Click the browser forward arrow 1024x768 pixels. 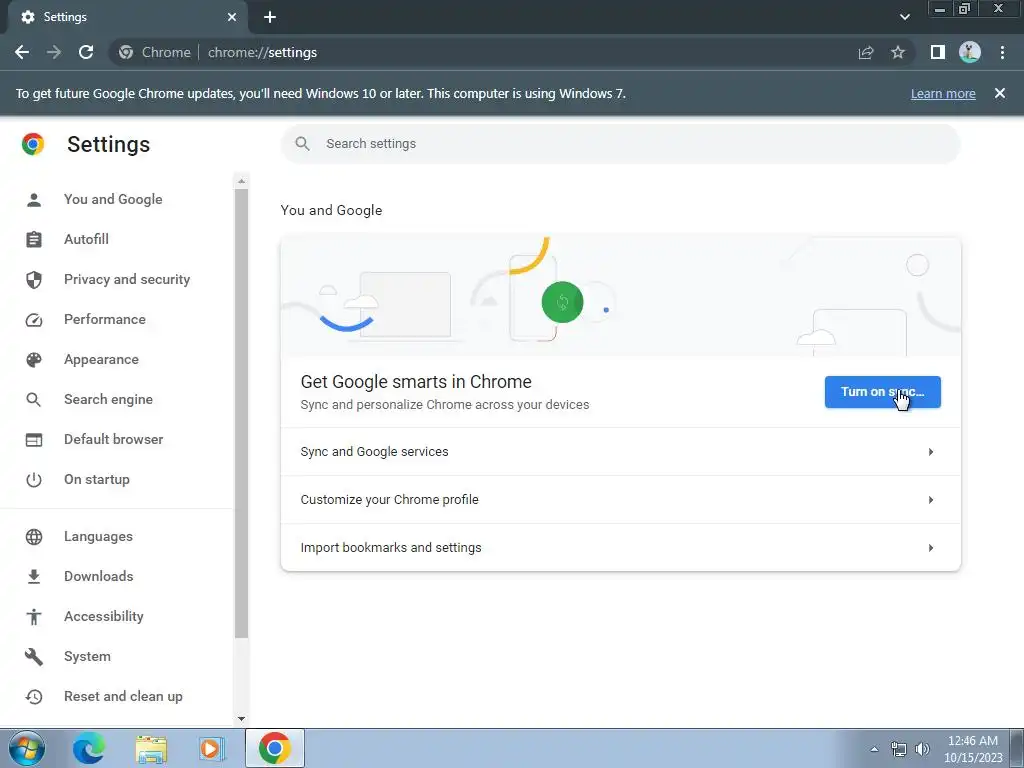(54, 52)
